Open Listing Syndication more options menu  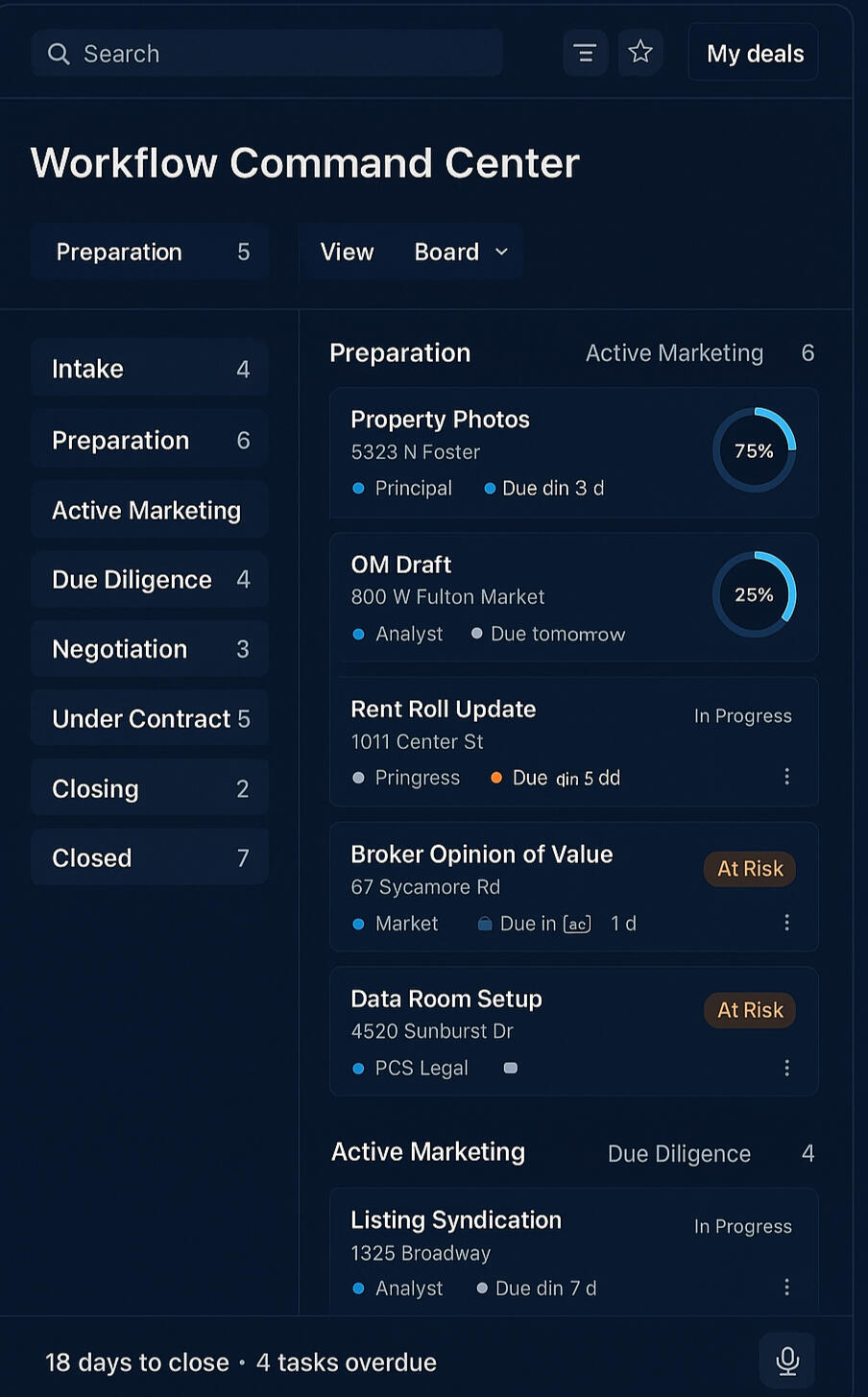pos(786,1288)
